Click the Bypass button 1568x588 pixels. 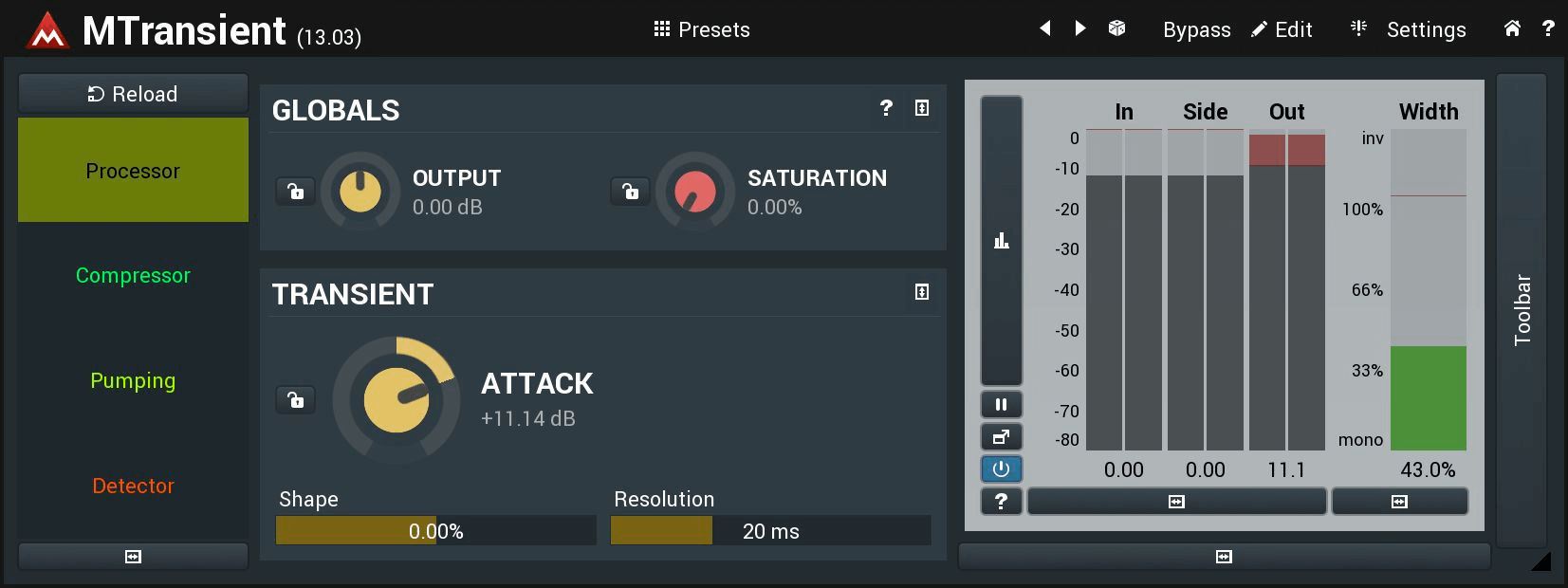(x=1196, y=29)
